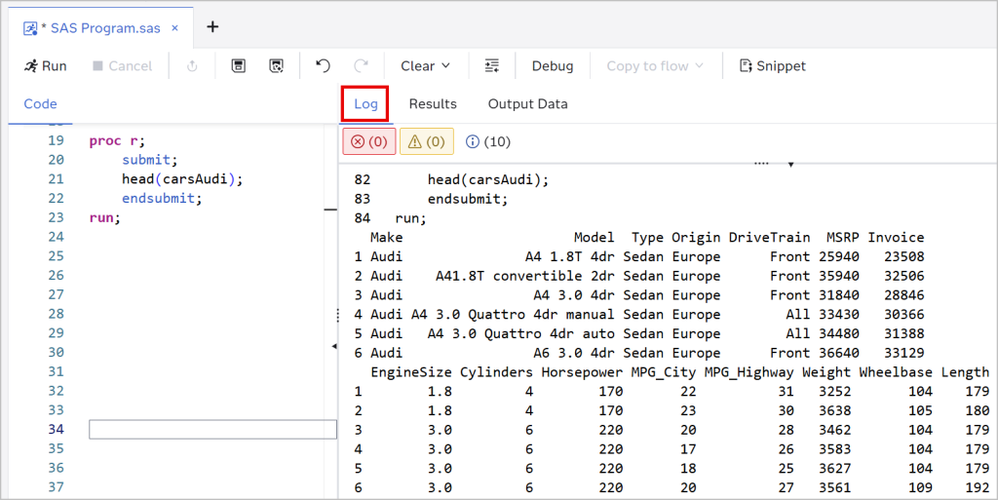Add a new tab with plus icon

[213, 27]
